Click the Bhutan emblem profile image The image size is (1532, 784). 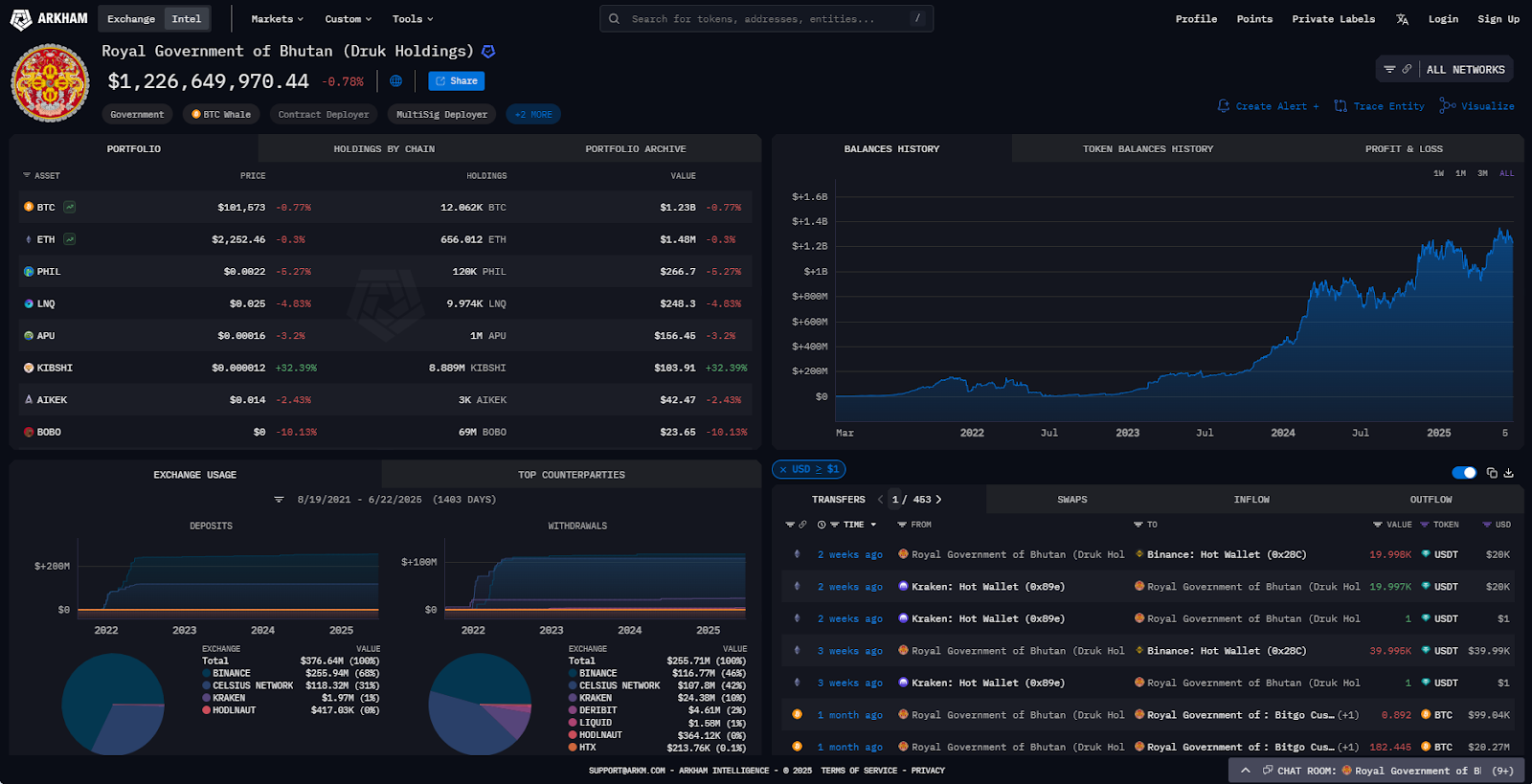click(x=50, y=82)
